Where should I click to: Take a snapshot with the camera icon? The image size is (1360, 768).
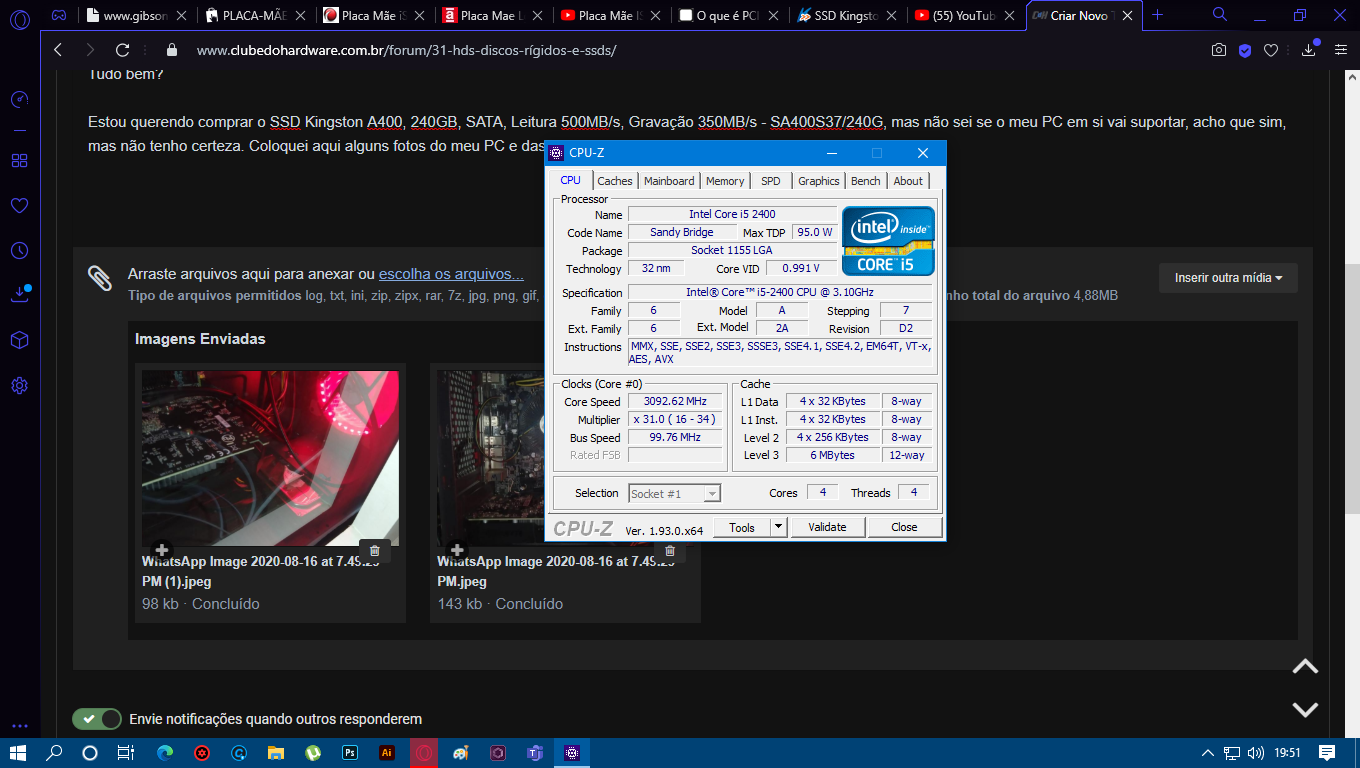click(1219, 50)
